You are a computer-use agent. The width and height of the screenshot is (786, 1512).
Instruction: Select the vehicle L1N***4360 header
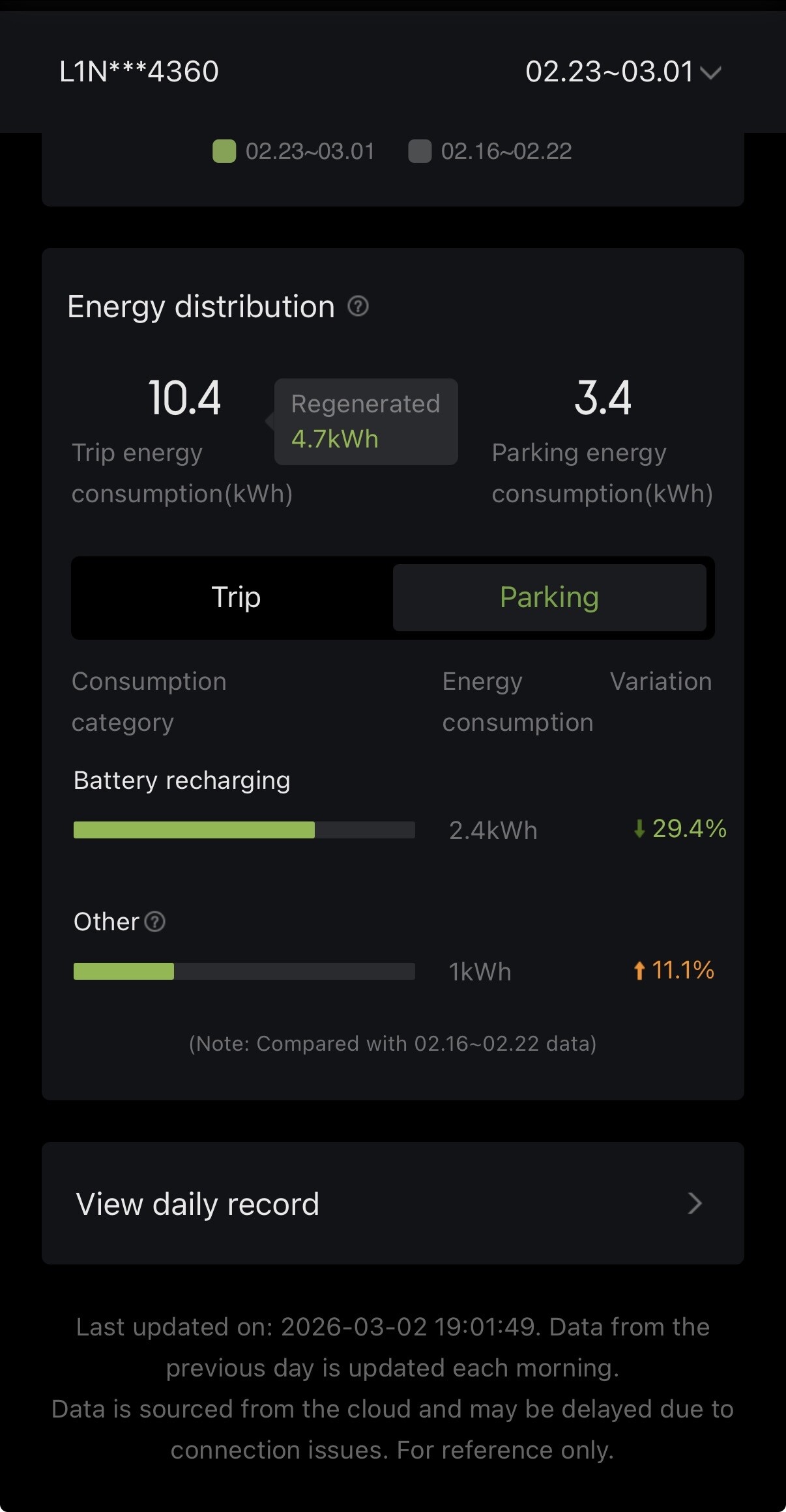pos(139,72)
